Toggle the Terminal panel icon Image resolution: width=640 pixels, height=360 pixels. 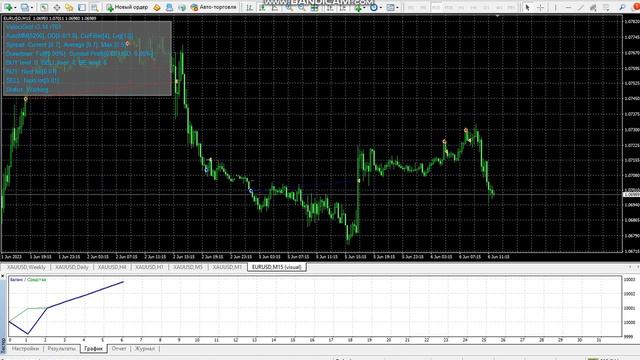point(82,7)
